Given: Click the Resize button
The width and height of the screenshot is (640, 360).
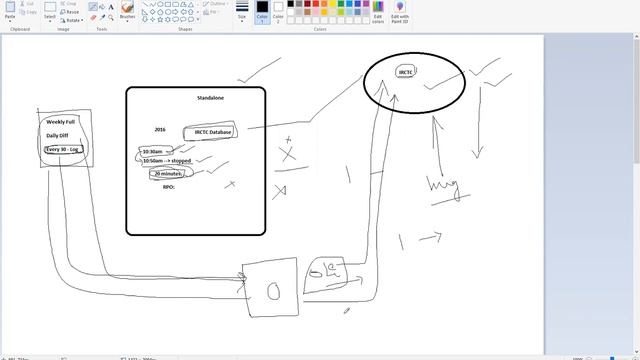Looking at the screenshot, I should (x=69, y=12).
